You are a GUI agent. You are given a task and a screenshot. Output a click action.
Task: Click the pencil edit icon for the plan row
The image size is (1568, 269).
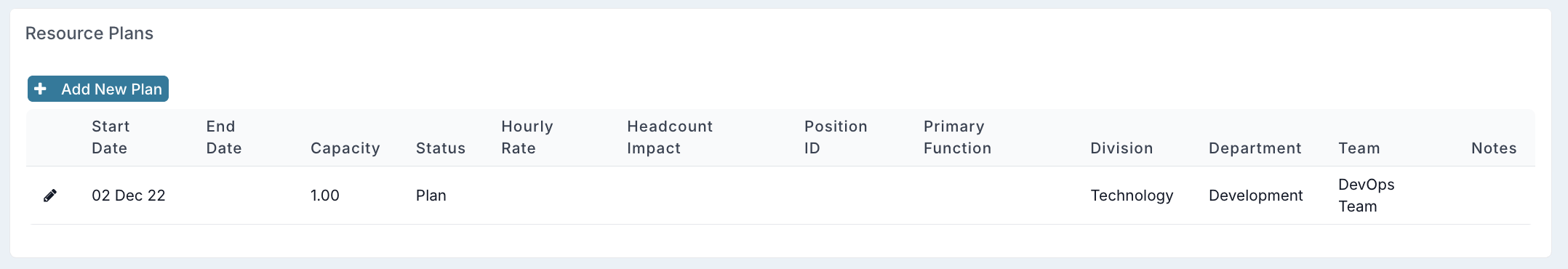pos(50,196)
